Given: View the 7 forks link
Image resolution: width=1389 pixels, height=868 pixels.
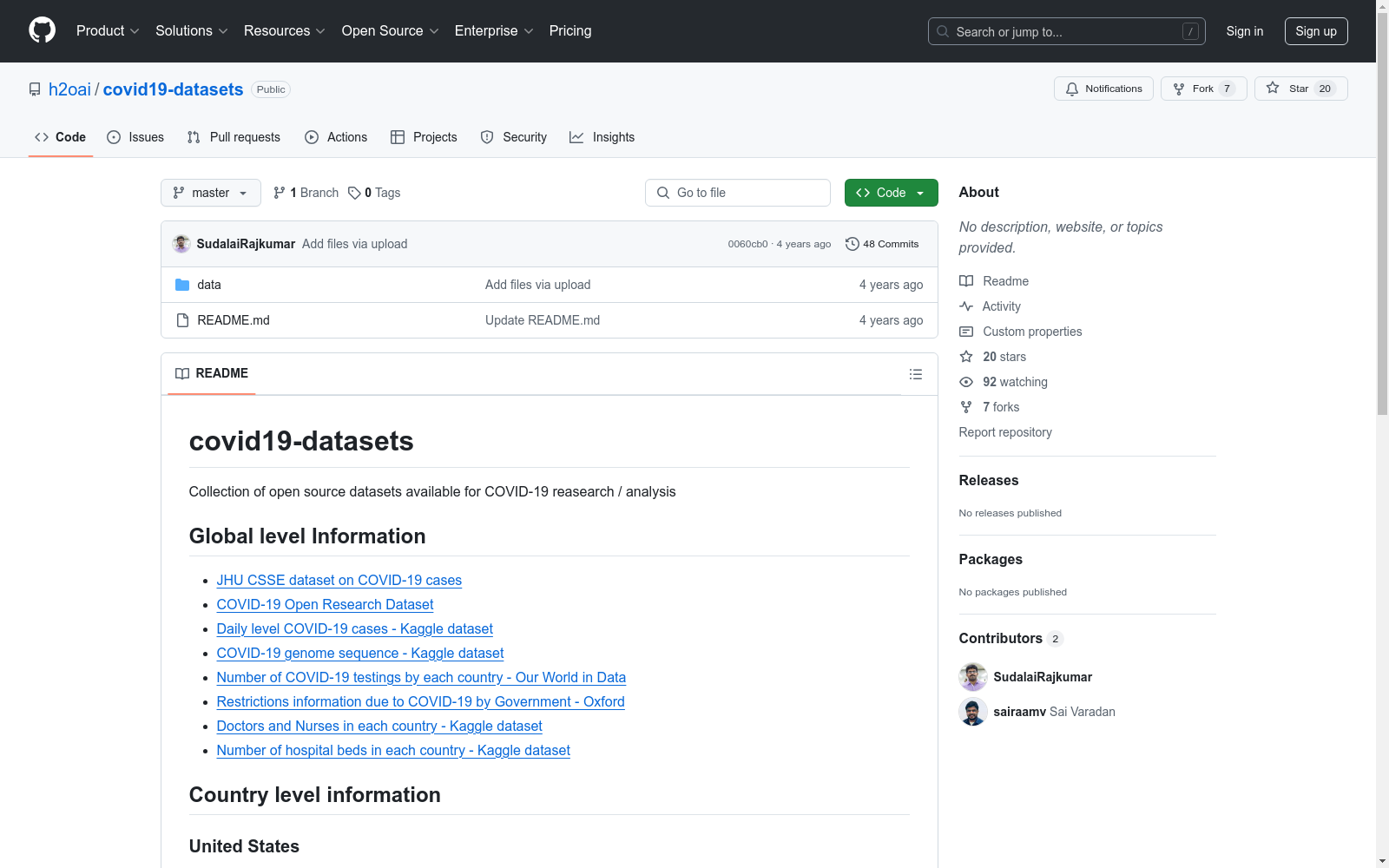Looking at the screenshot, I should pyautogui.click(x=990, y=407).
